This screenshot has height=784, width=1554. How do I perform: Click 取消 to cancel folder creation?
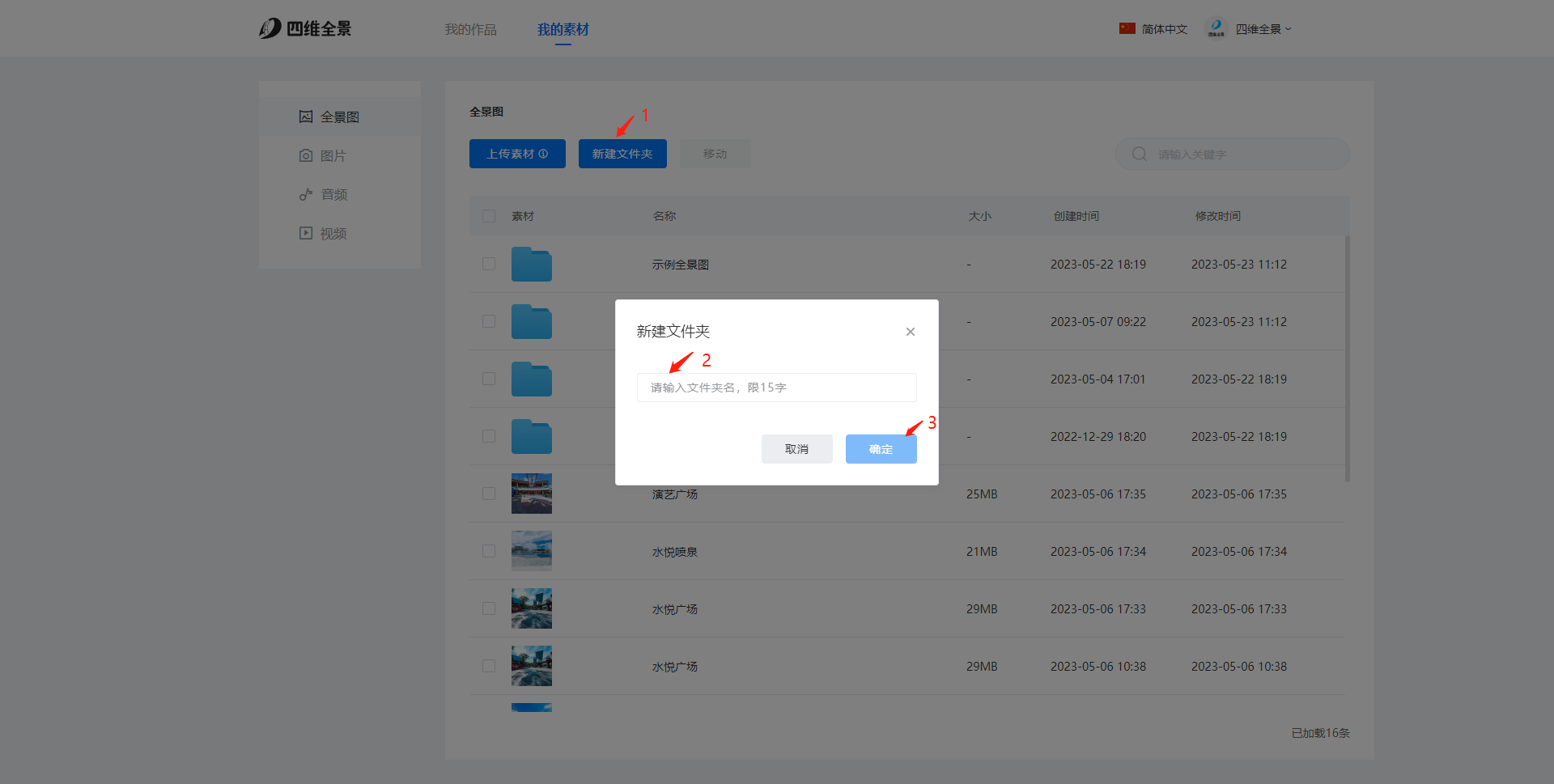(796, 449)
